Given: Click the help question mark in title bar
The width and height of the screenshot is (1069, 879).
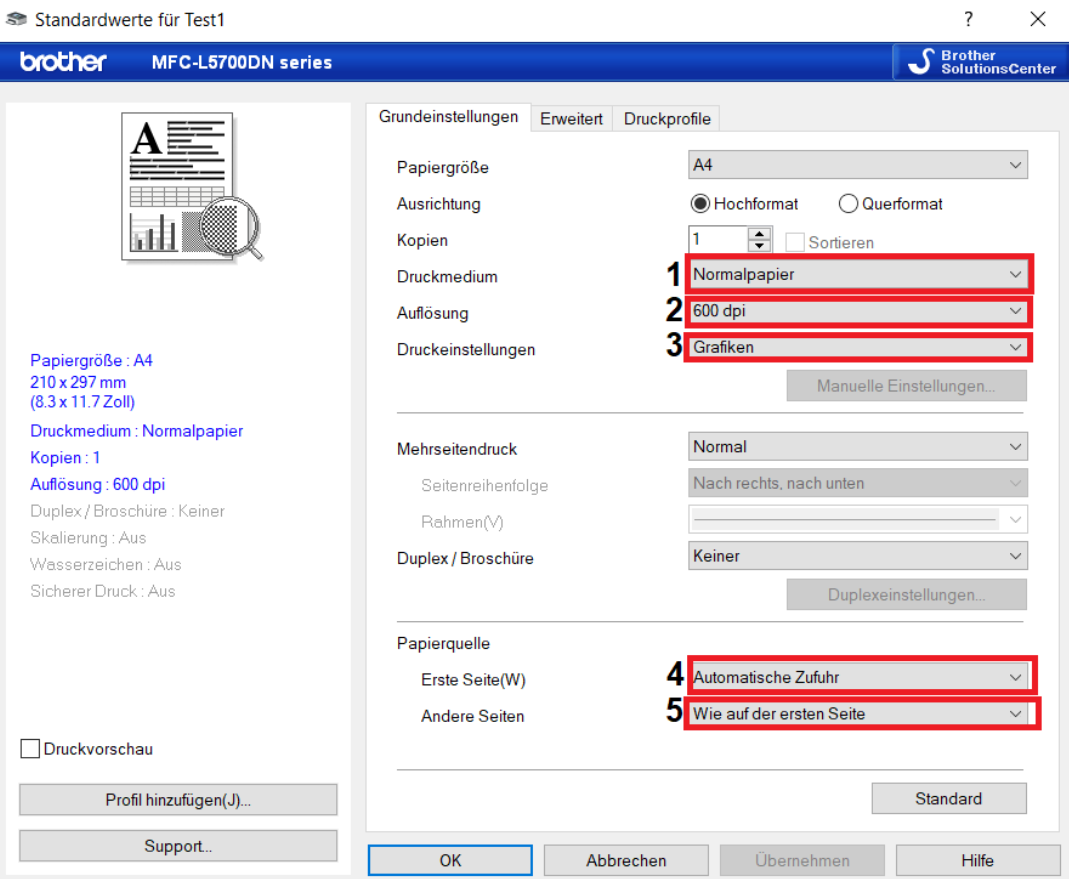Looking at the screenshot, I should [x=968, y=19].
